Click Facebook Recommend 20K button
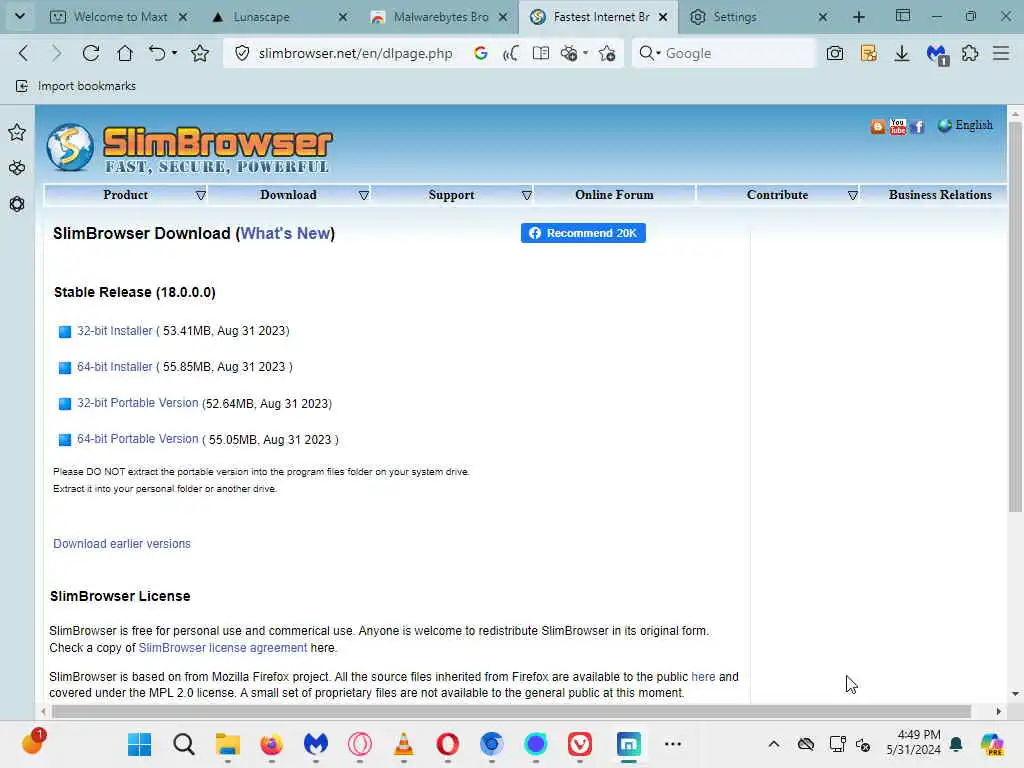Viewport: 1024px width, 768px height. tap(583, 233)
